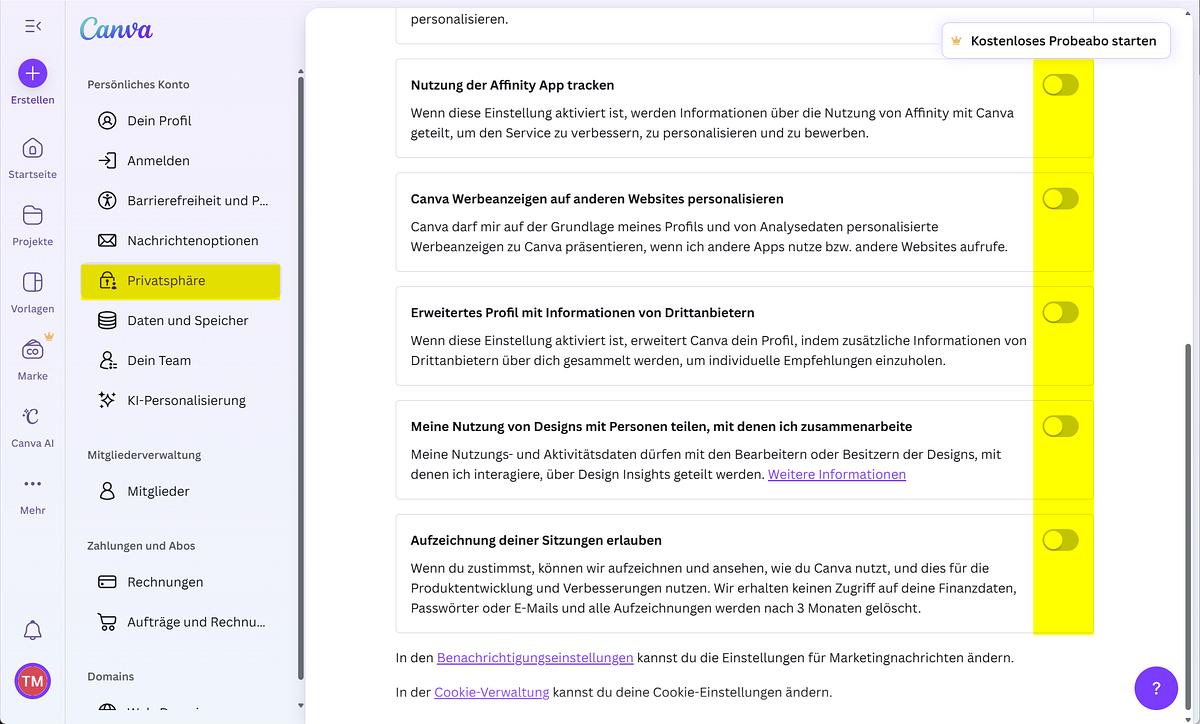
Task: Follow the Cookie-Verwaltung link
Action: click(x=491, y=692)
